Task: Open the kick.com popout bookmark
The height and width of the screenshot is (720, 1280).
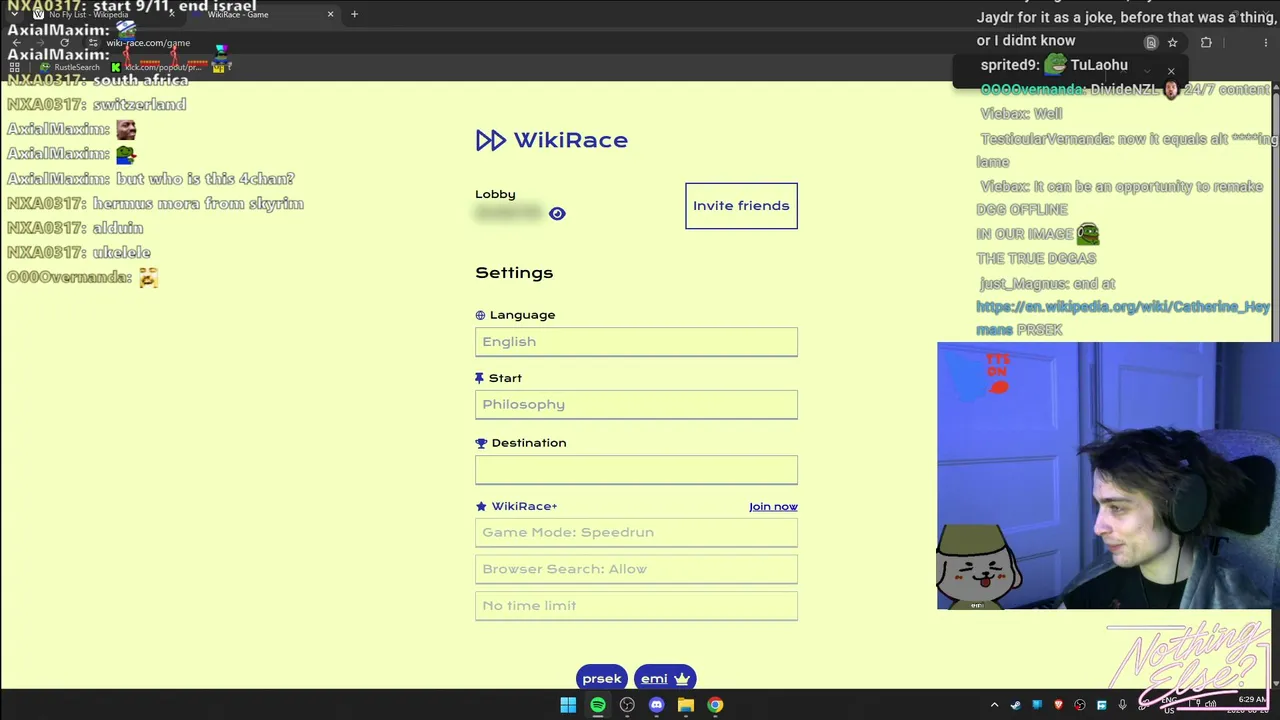Action: (156, 67)
